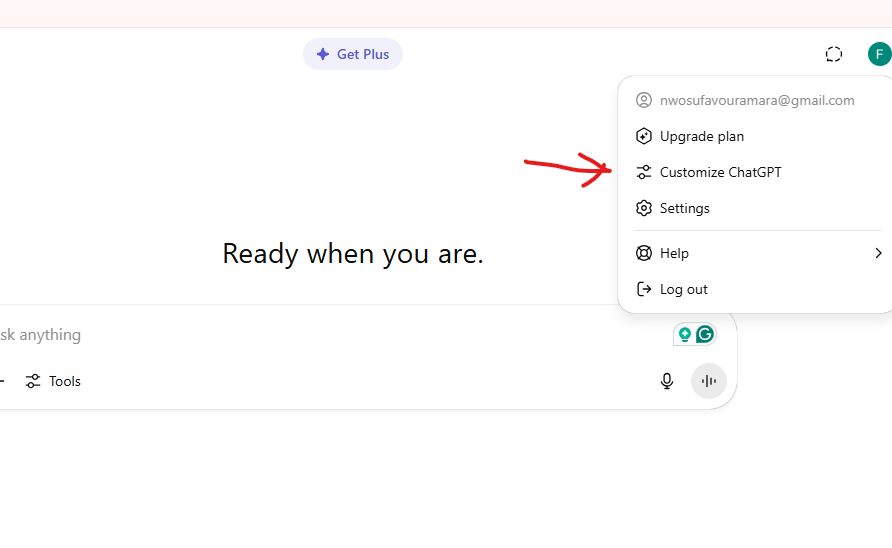This screenshot has height=548, width=892.
Task: Click the Grammarly G icon
Action: tap(705, 334)
